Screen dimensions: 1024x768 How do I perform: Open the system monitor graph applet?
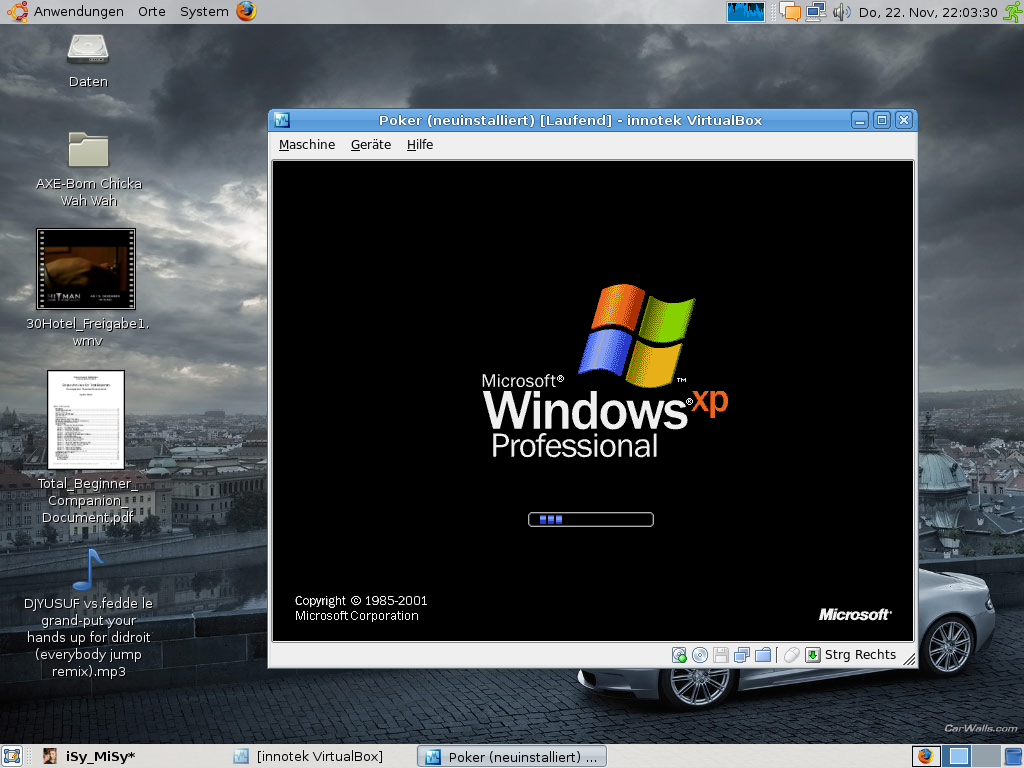click(745, 12)
